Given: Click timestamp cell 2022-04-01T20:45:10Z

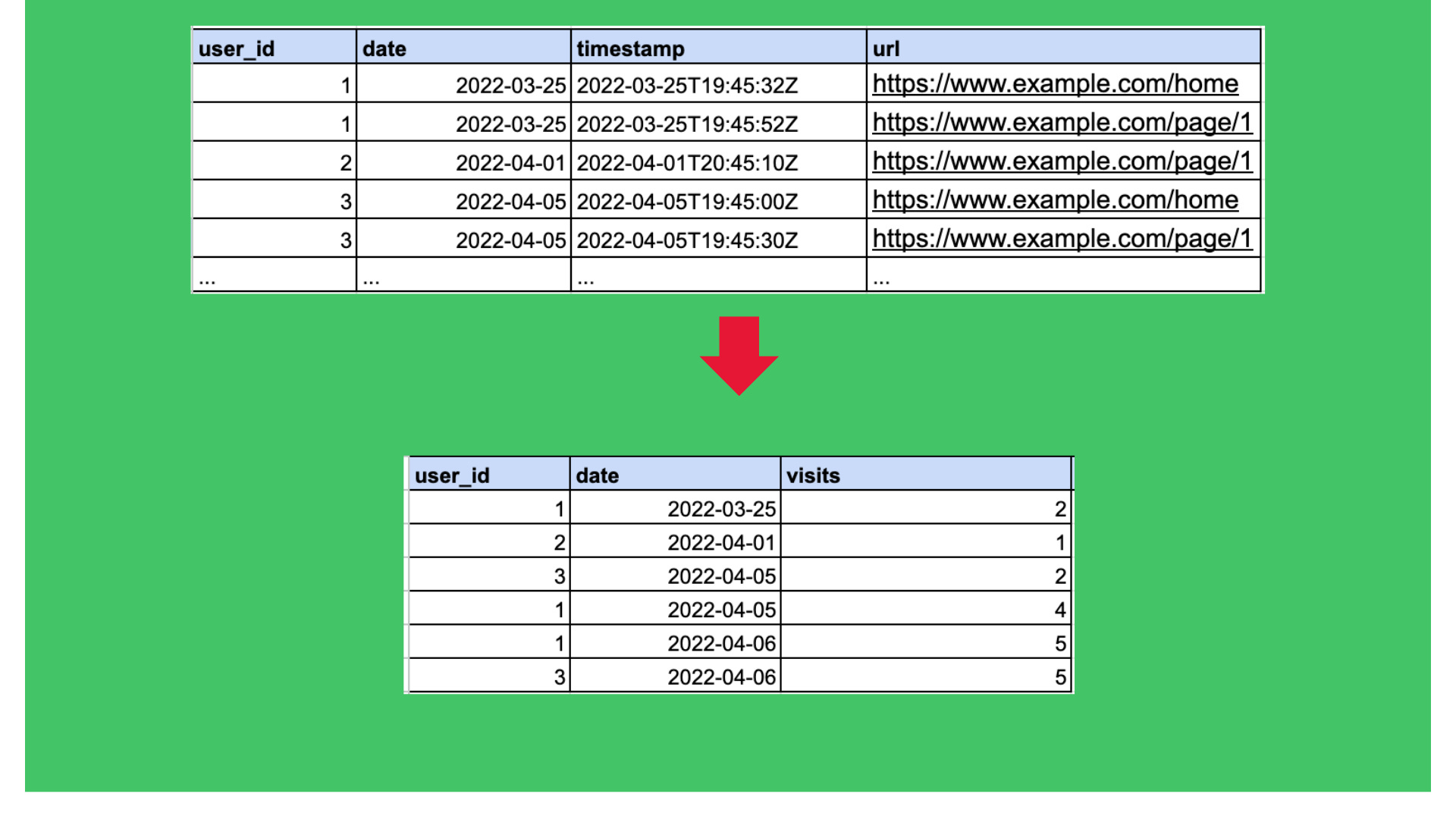Looking at the screenshot, I should tap(687, 163).
